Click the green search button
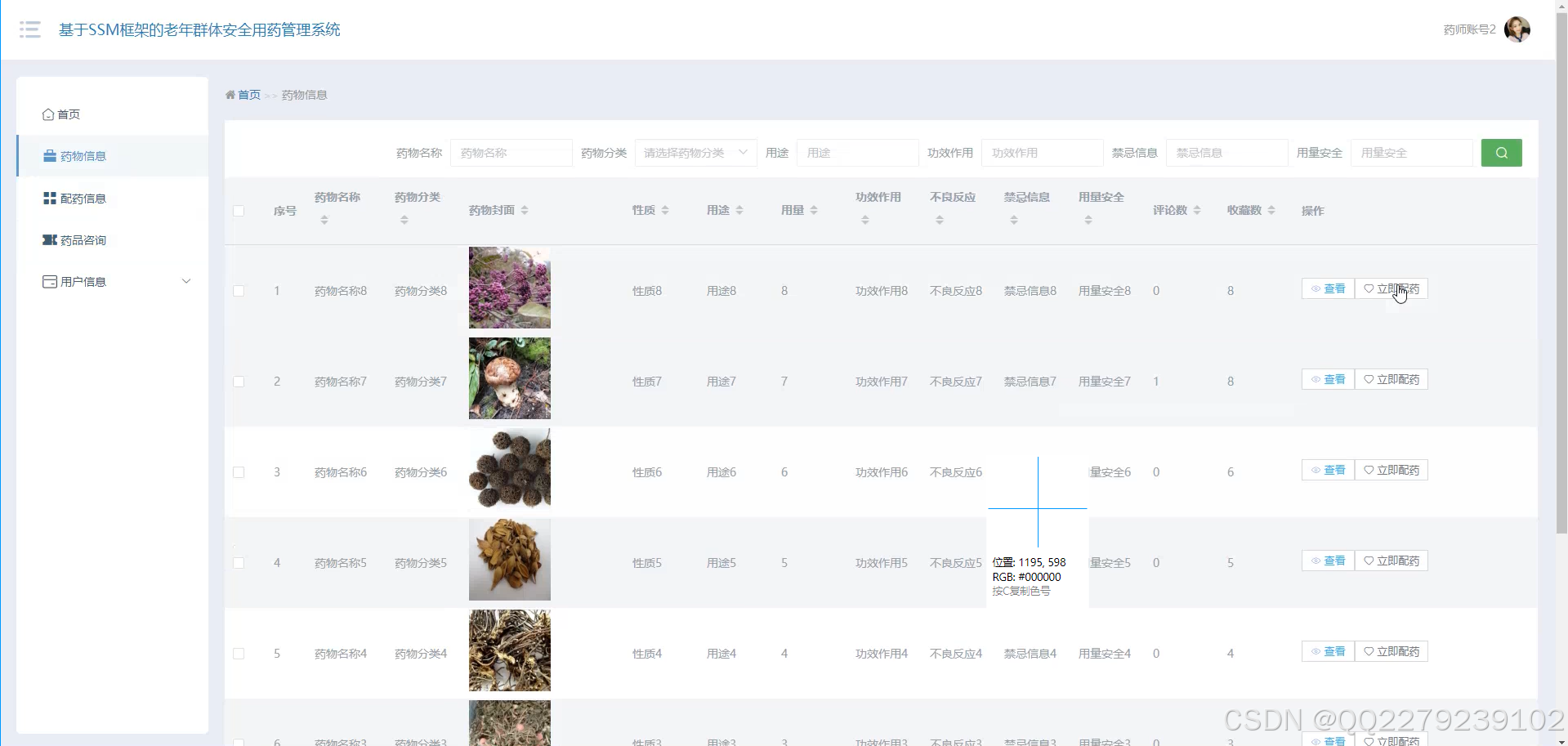1568x746 pixels. 1501,153
